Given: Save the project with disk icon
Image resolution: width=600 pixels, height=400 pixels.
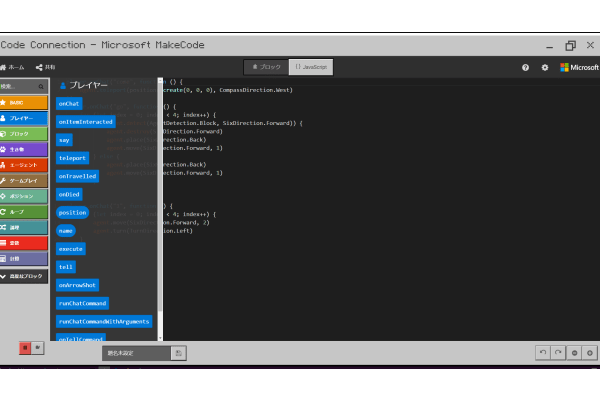Looking at the screenshot, I should (179, 353).
